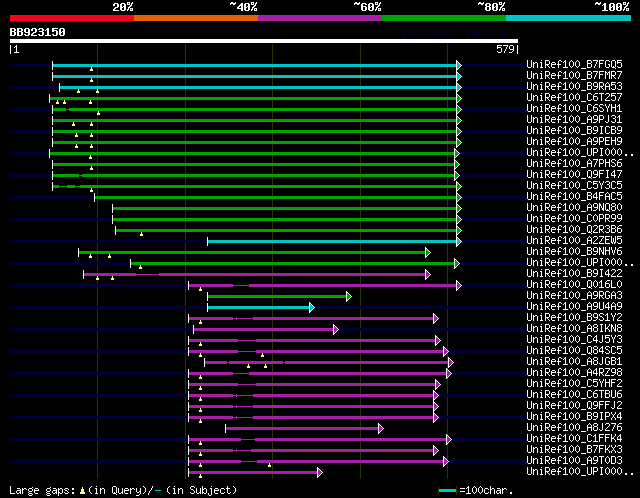Image resolution: width=640 pixels, height=498 pixels.
Task: Select hit label UniRef100_B7FMR7
Action: tap(574, 76)
